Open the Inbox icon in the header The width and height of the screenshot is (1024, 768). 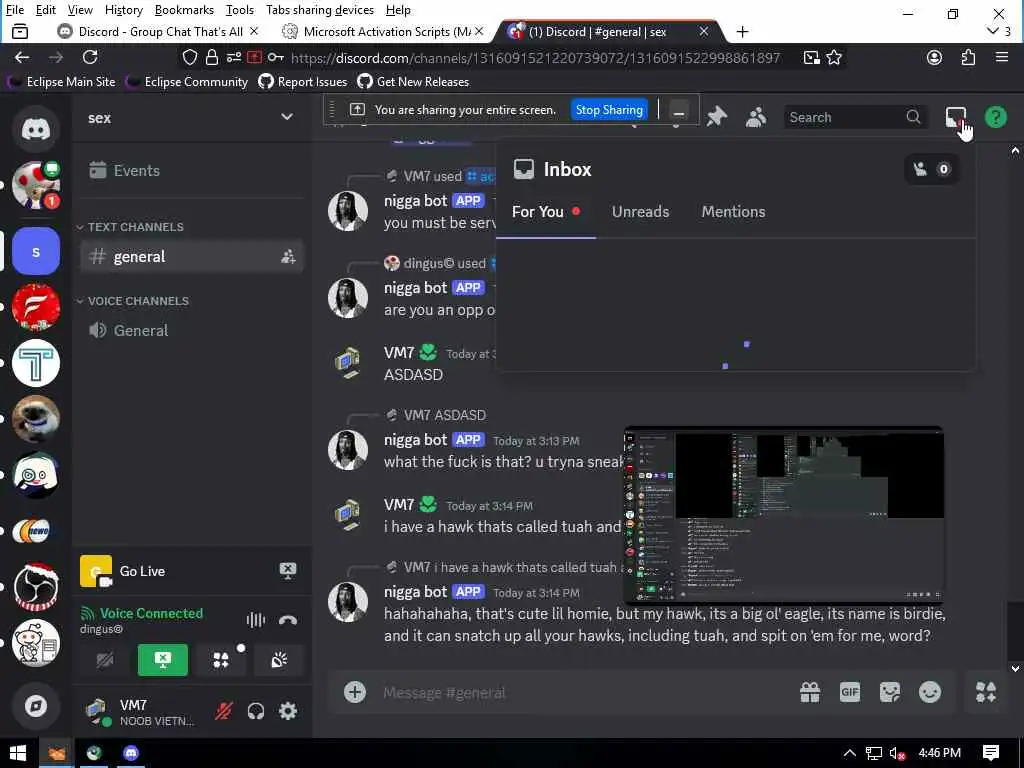pos(955,118)
